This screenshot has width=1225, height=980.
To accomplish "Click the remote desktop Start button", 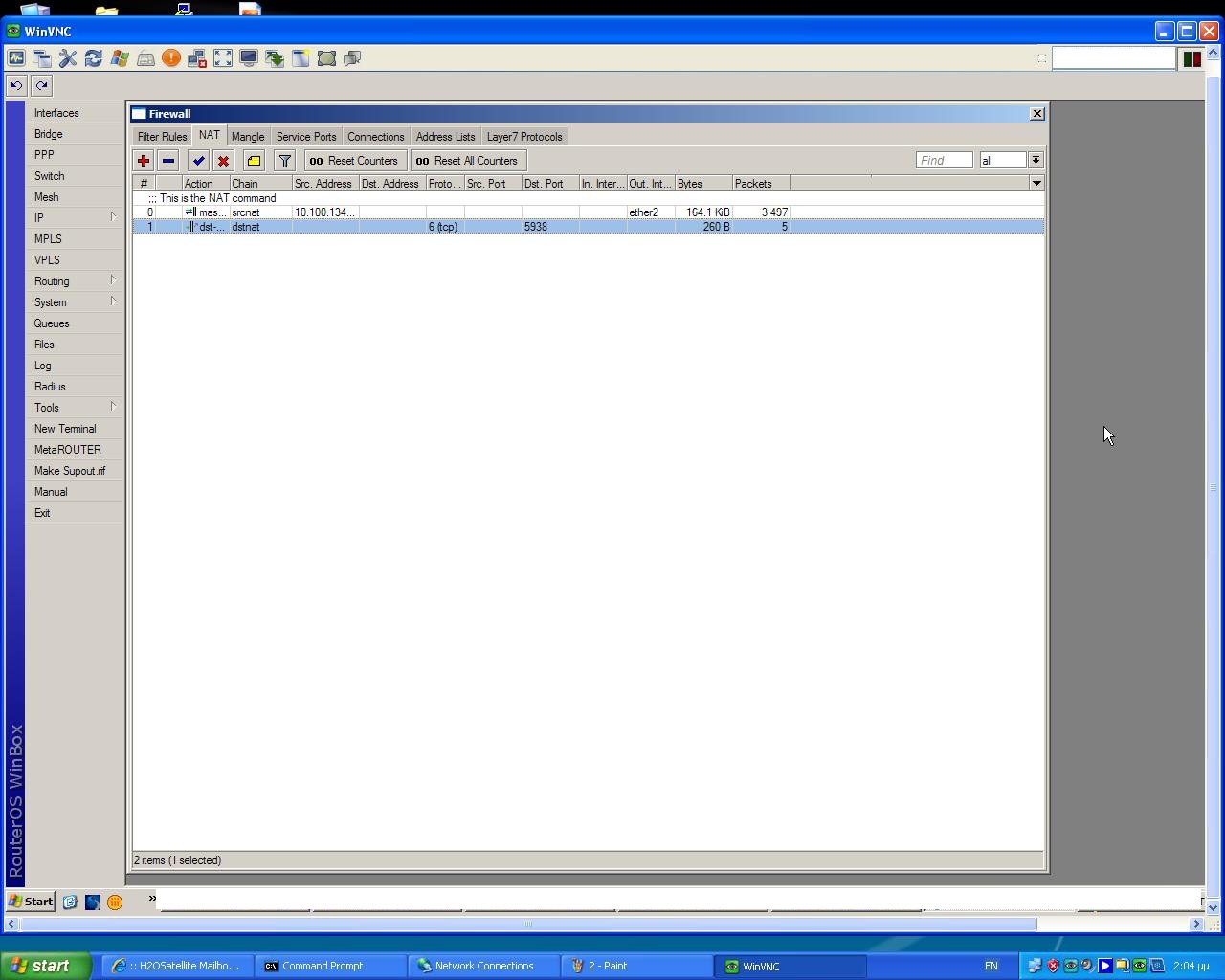I will click(x=31, y=901).
